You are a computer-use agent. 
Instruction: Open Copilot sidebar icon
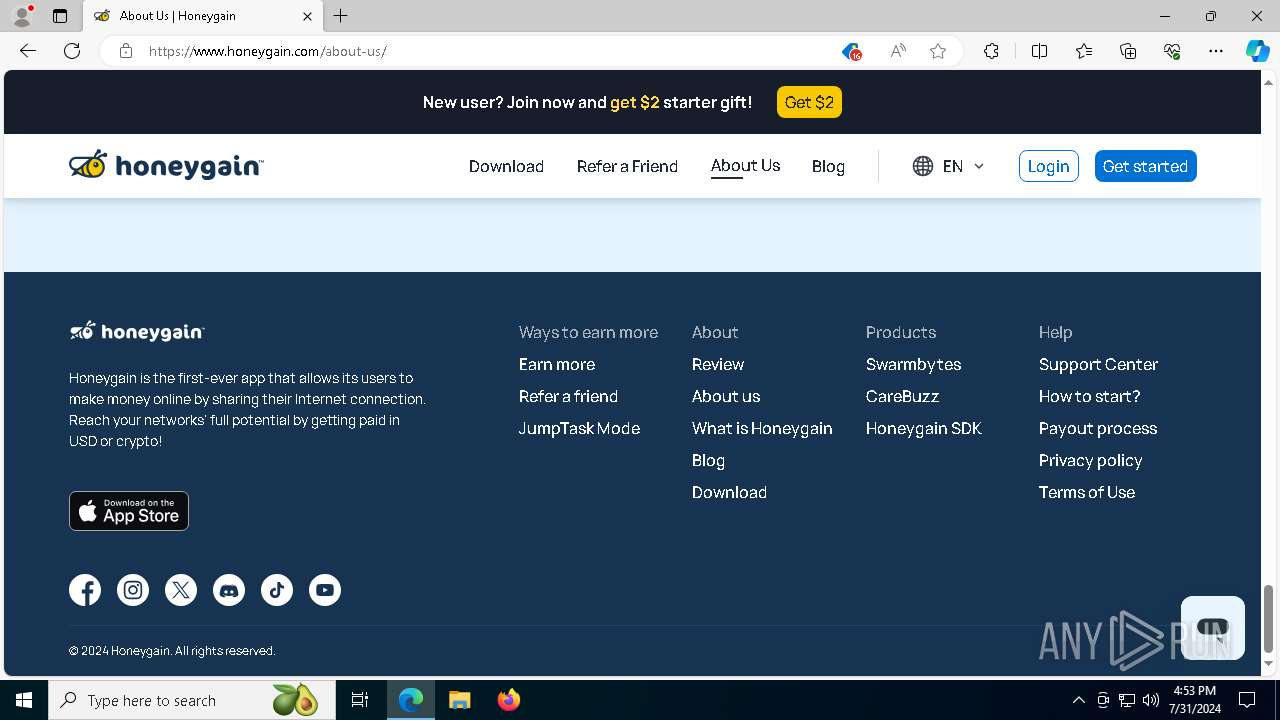1258,51
